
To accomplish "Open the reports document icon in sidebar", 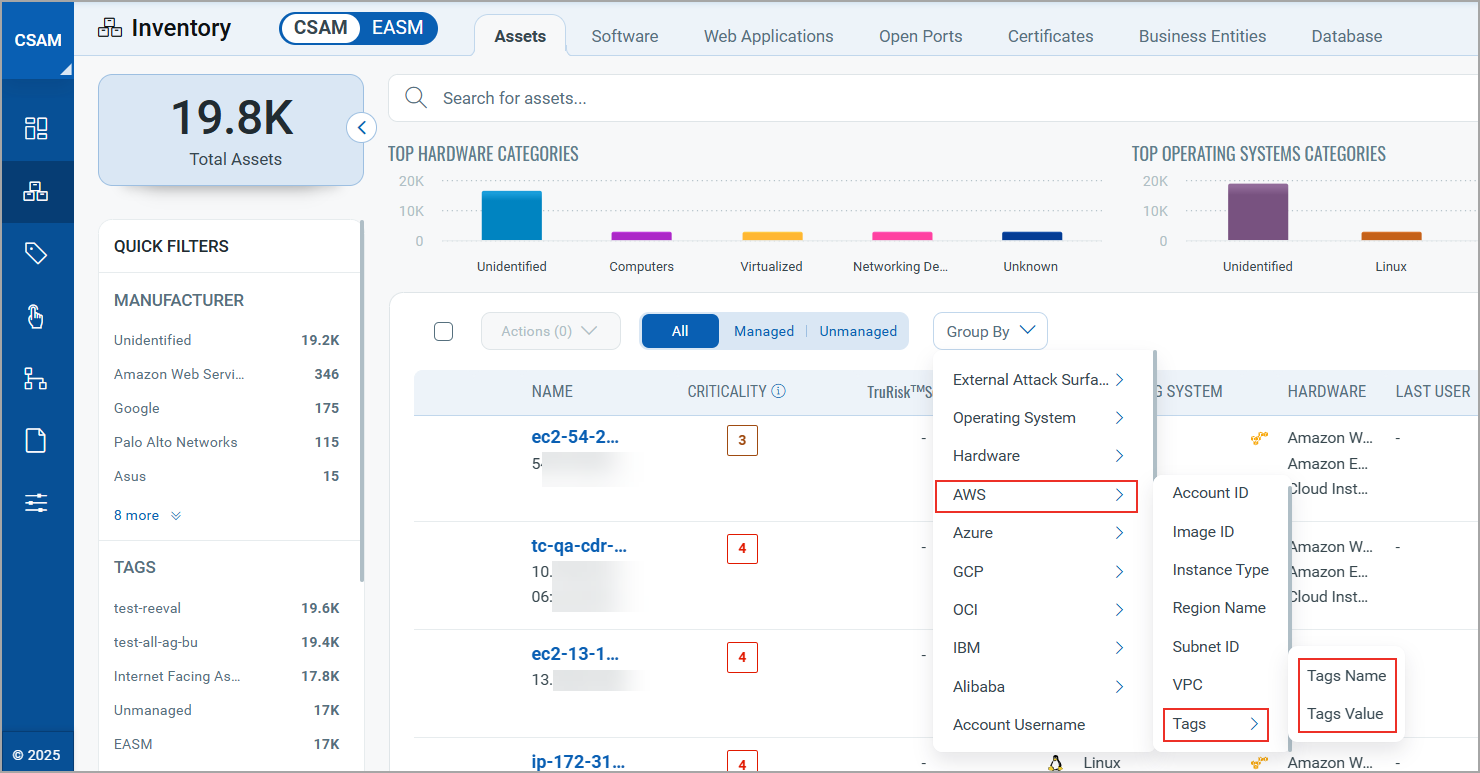I will tap(36, 440).
